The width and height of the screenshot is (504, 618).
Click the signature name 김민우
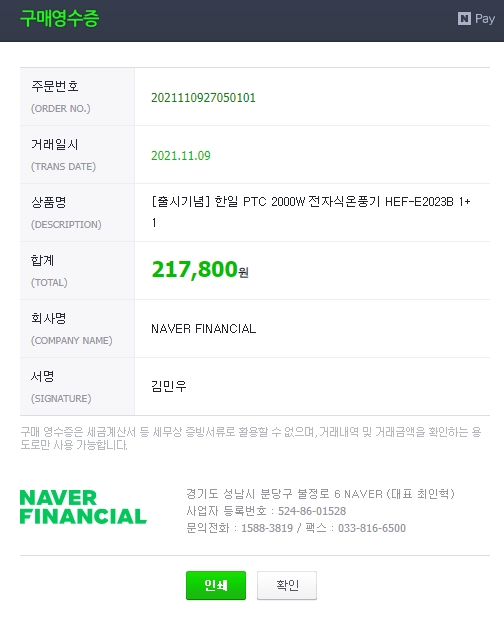click(169, 386)
